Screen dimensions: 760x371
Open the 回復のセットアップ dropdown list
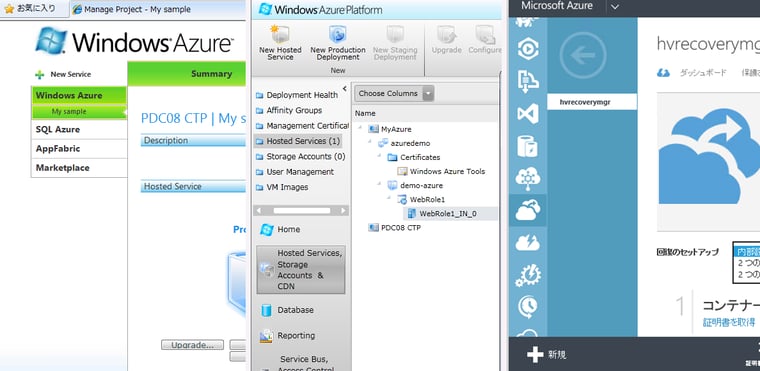[746, 262]
